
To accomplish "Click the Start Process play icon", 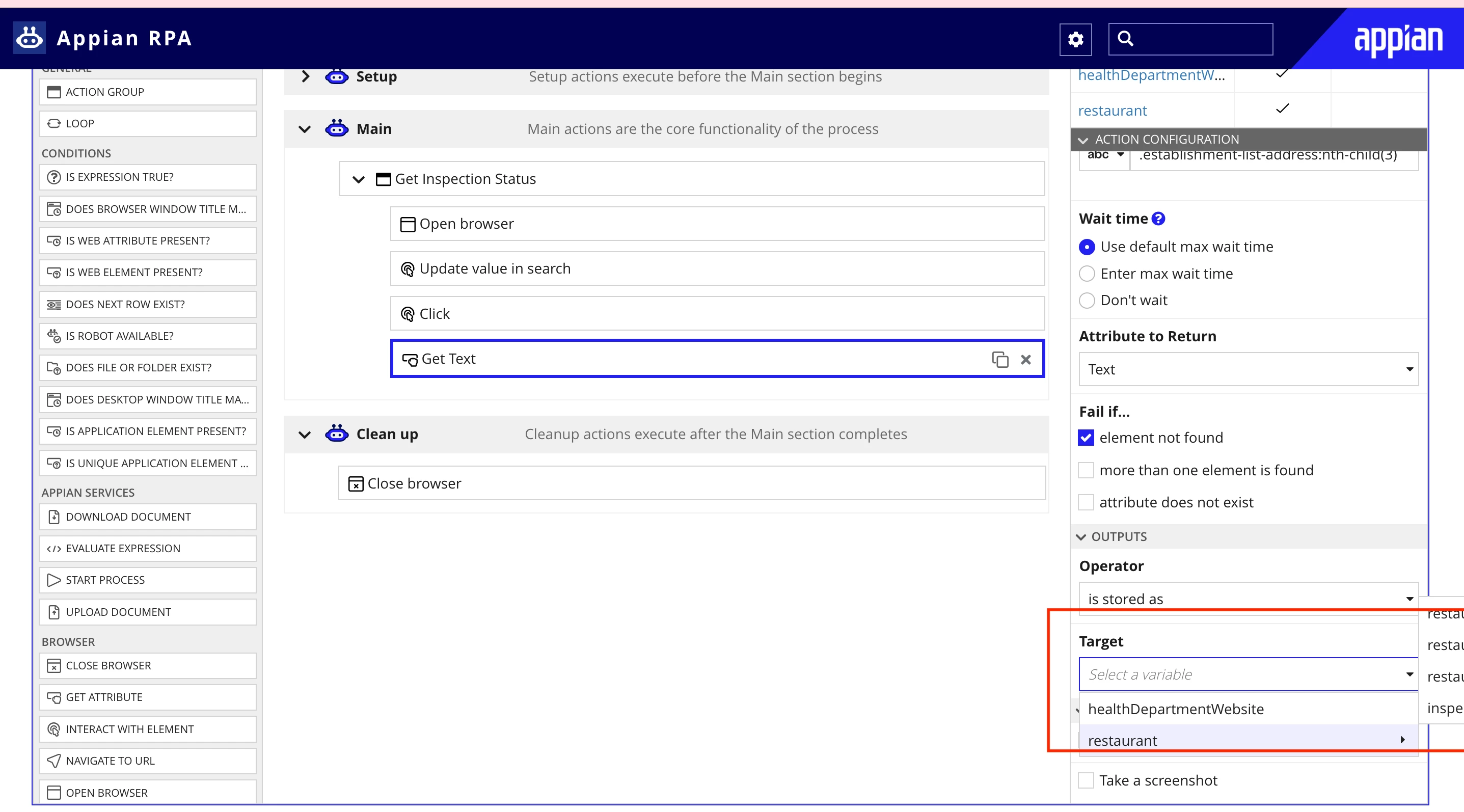I will click(x=54, y=580).
